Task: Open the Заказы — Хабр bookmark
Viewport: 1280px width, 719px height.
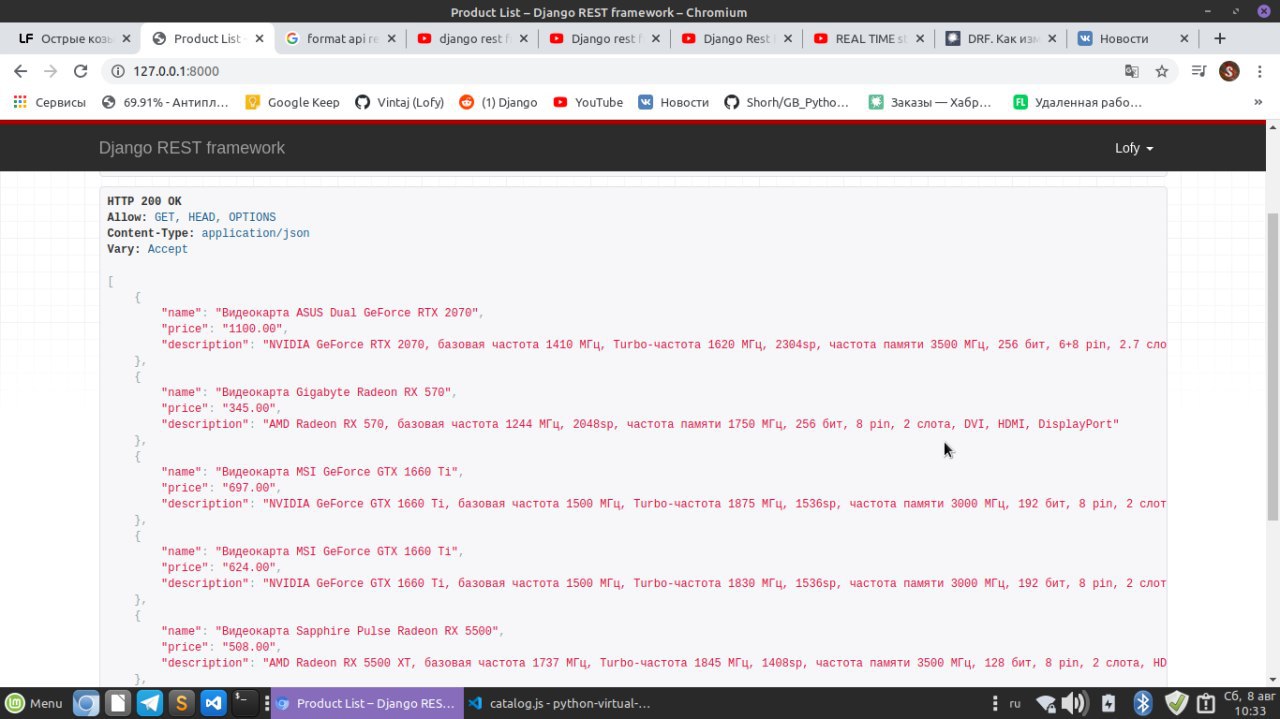Action: click(x=931, y=102)
